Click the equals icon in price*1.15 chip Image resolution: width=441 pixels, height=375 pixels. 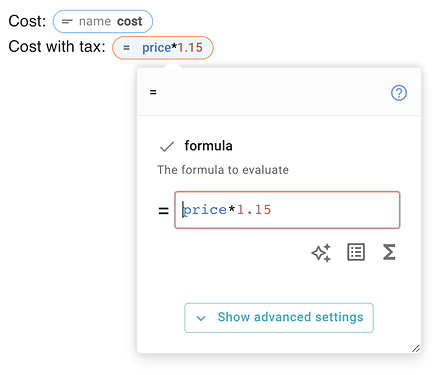126,48
